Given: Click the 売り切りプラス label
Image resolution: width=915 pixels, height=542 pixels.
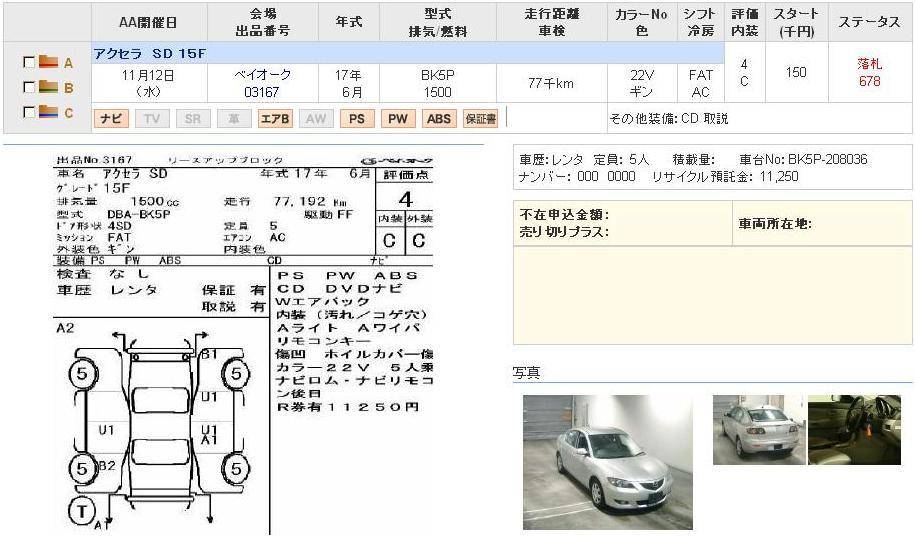Looking at the screenshot, I should coord(564,232).
